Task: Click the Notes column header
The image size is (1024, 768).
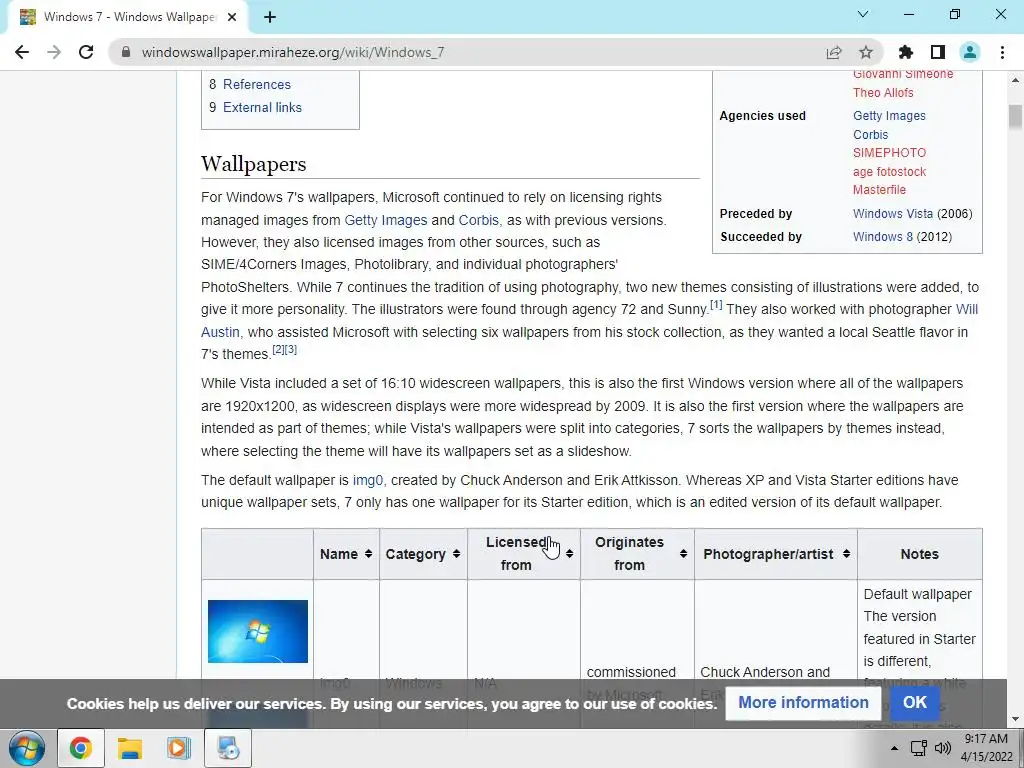Action: [920, 554]
